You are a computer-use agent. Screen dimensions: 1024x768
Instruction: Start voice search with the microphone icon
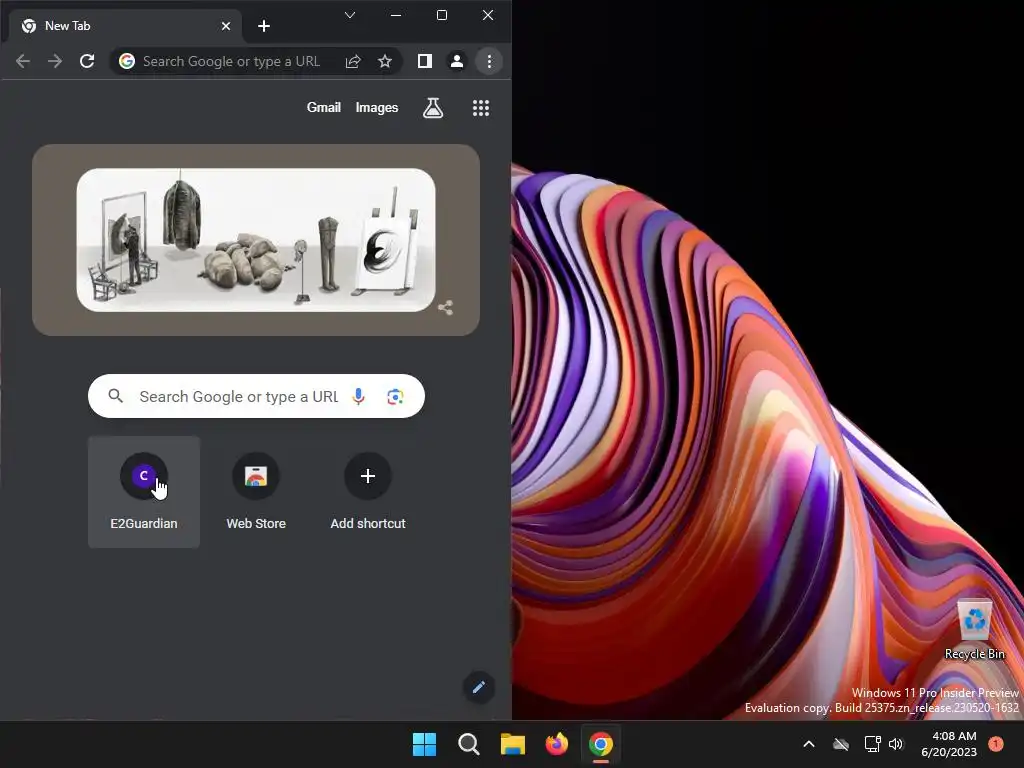(x=359, y=396)
